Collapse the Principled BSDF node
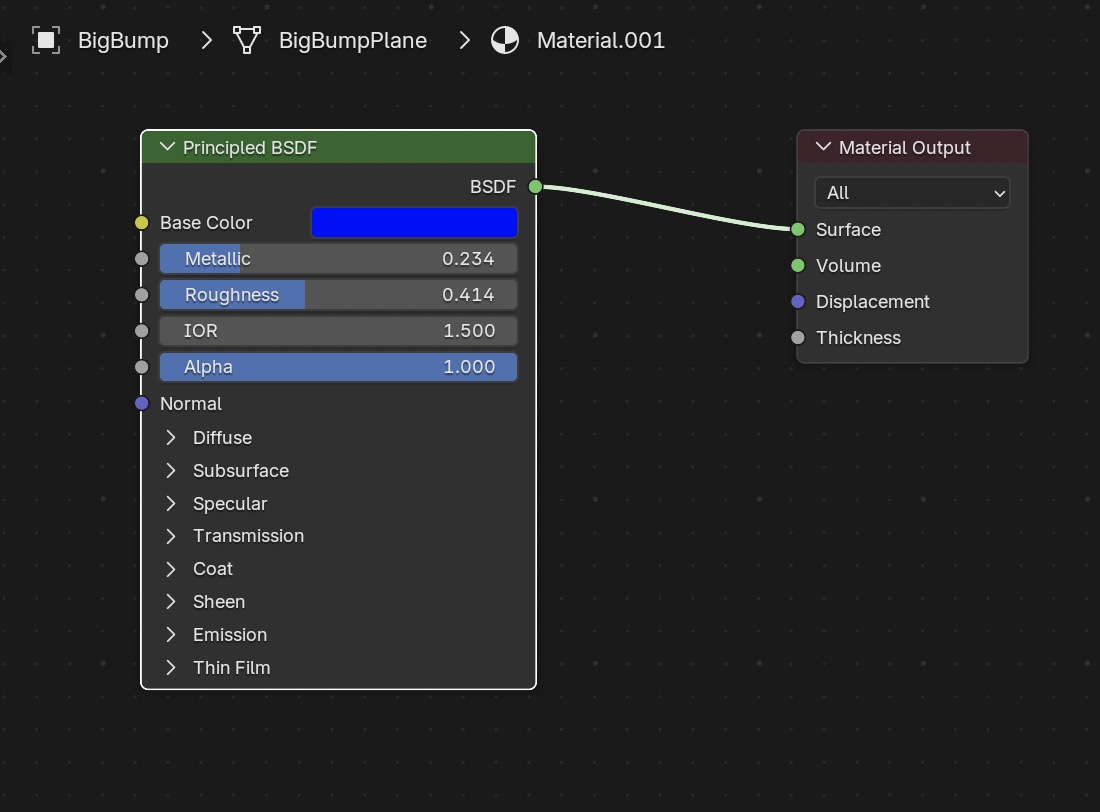1100x812 pixels. [167, 147]
